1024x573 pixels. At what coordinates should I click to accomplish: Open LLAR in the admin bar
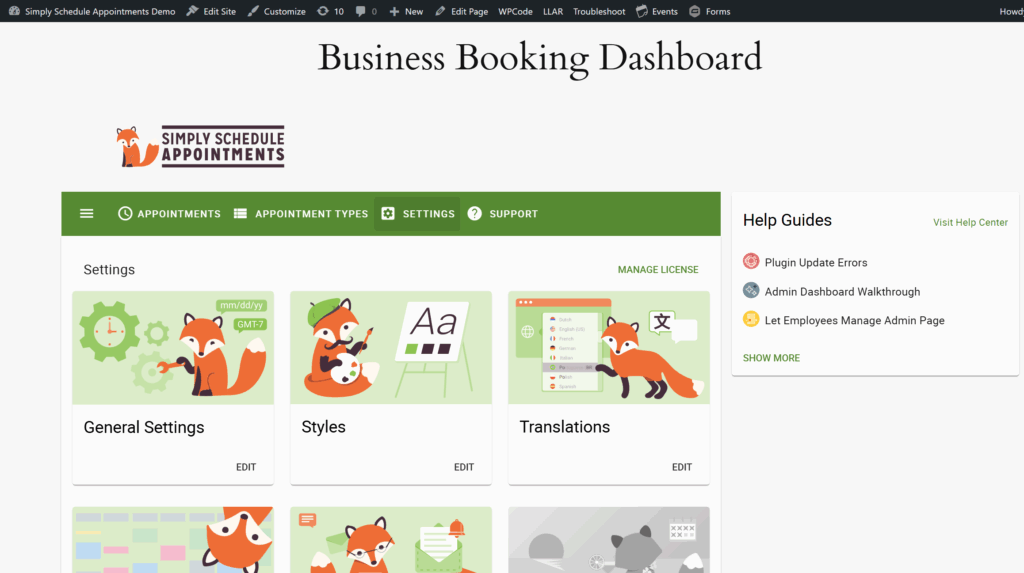[553, 11]
